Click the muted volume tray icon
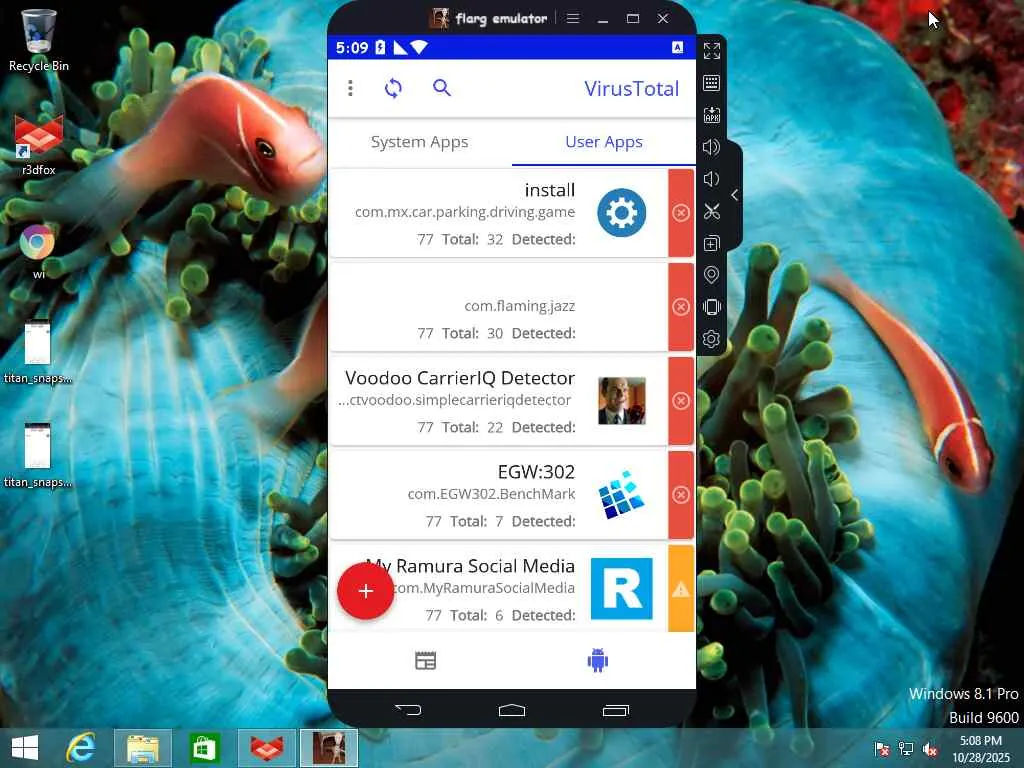This screenshot has height=768, width=1024. [x=929, y=749]
